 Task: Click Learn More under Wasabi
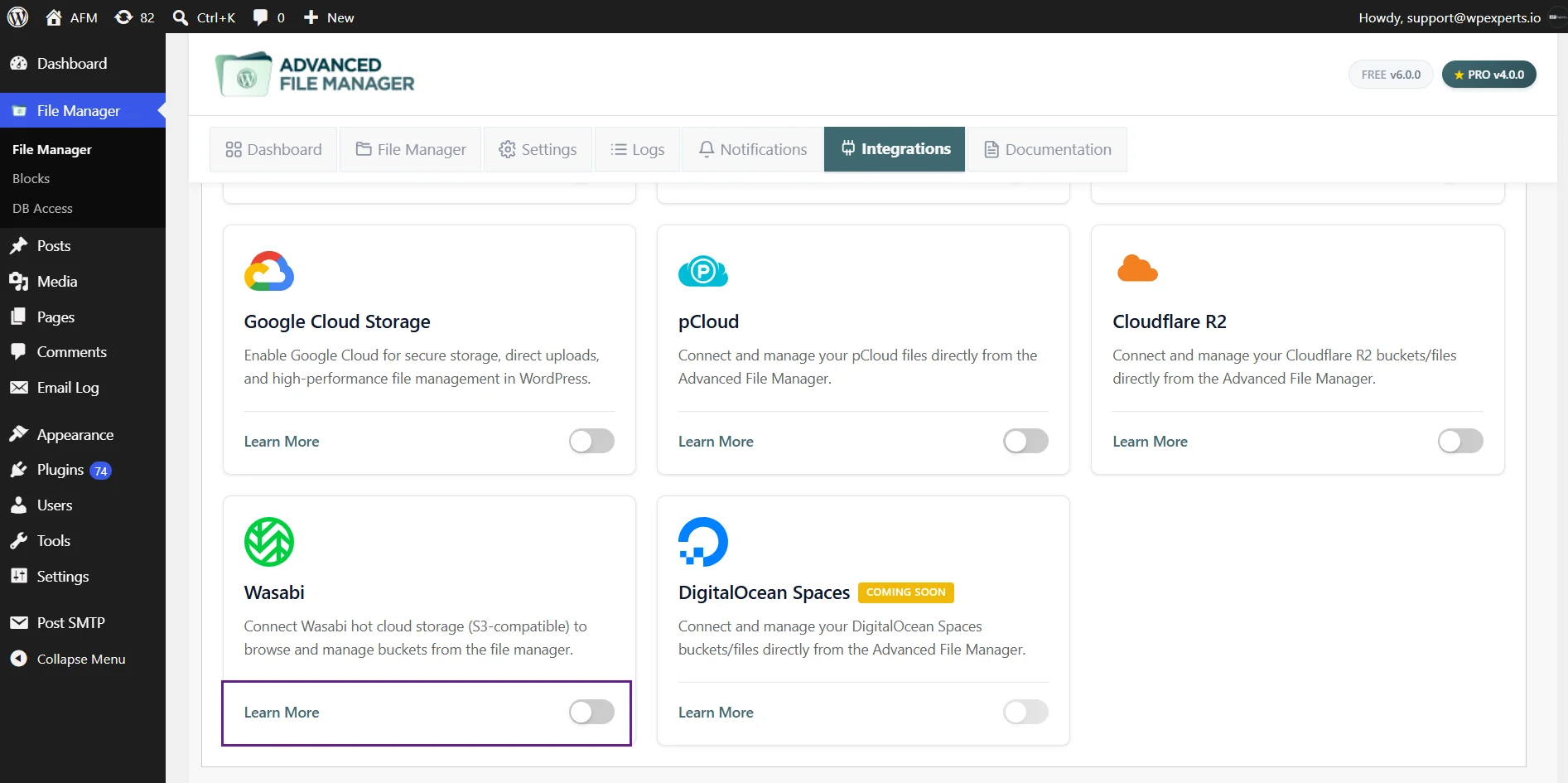pyautogui.click(x=282, y=713)
